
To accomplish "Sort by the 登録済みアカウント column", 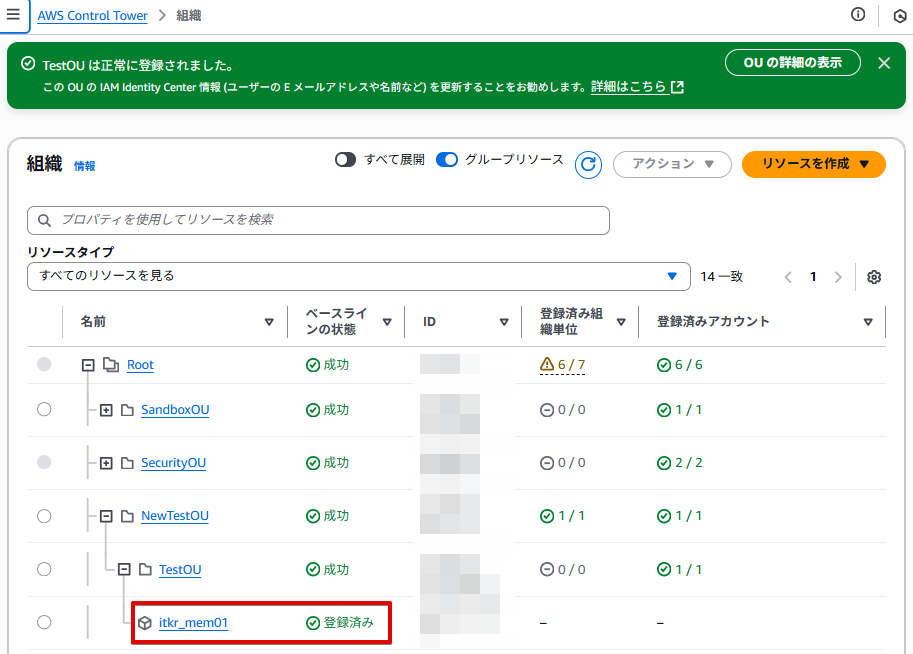I will [x=868, y=322].
